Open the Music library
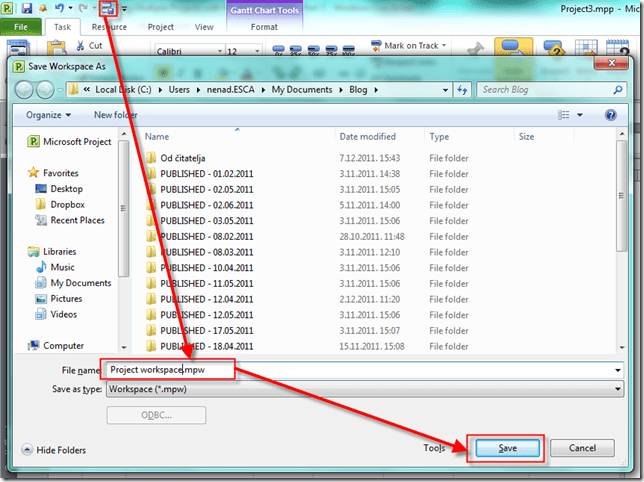644x482 pixels. [62, 268]
